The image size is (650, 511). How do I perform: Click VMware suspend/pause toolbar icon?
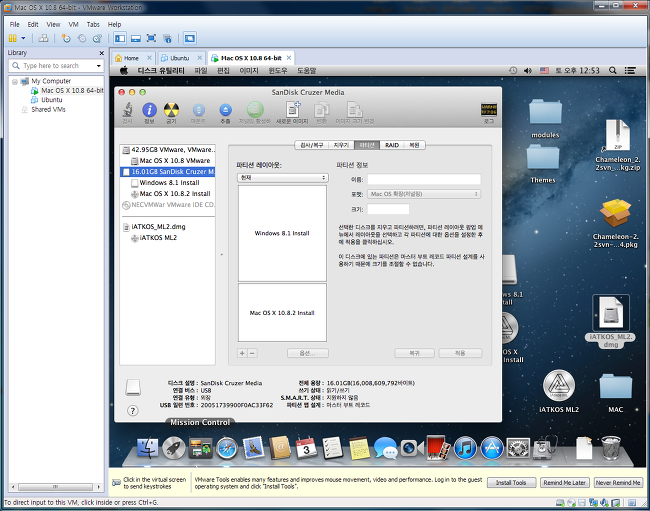(x=13, y=39)
